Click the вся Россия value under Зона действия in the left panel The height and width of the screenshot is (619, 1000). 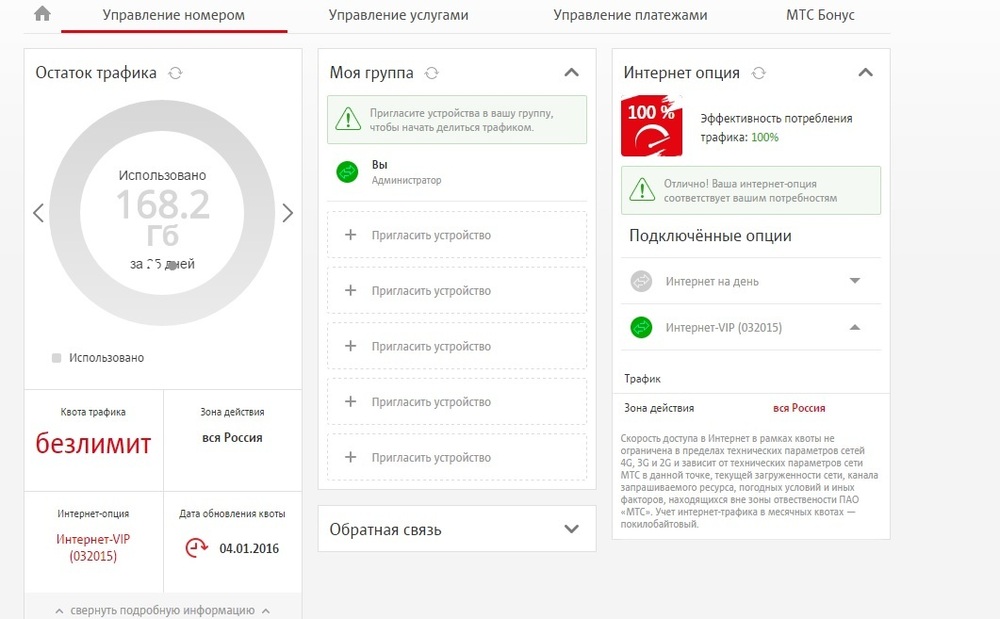coord(232,438)
